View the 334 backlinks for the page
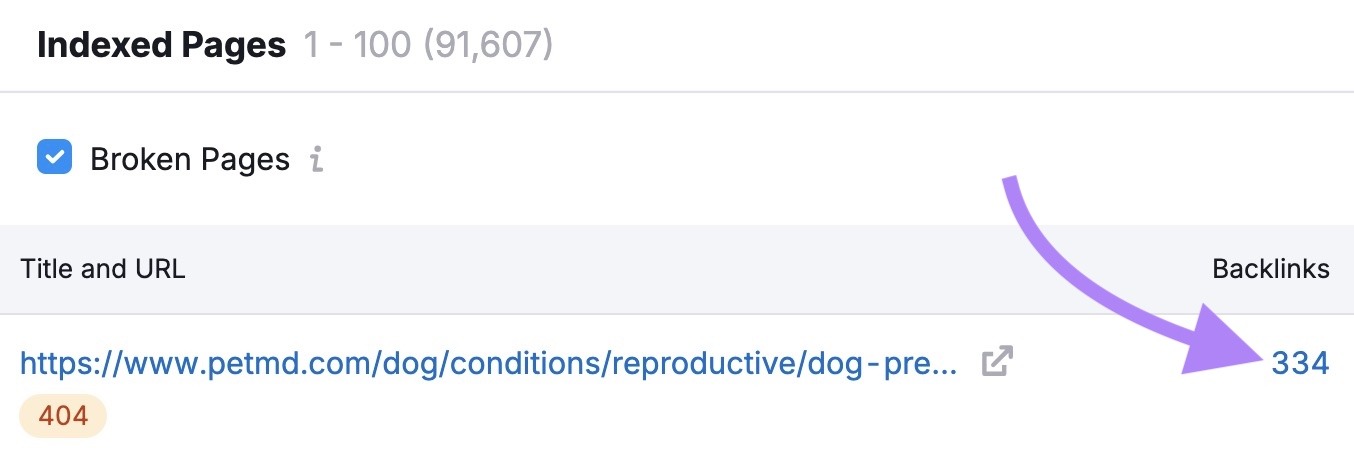Screen dimensions: 1354x464 1300,363
